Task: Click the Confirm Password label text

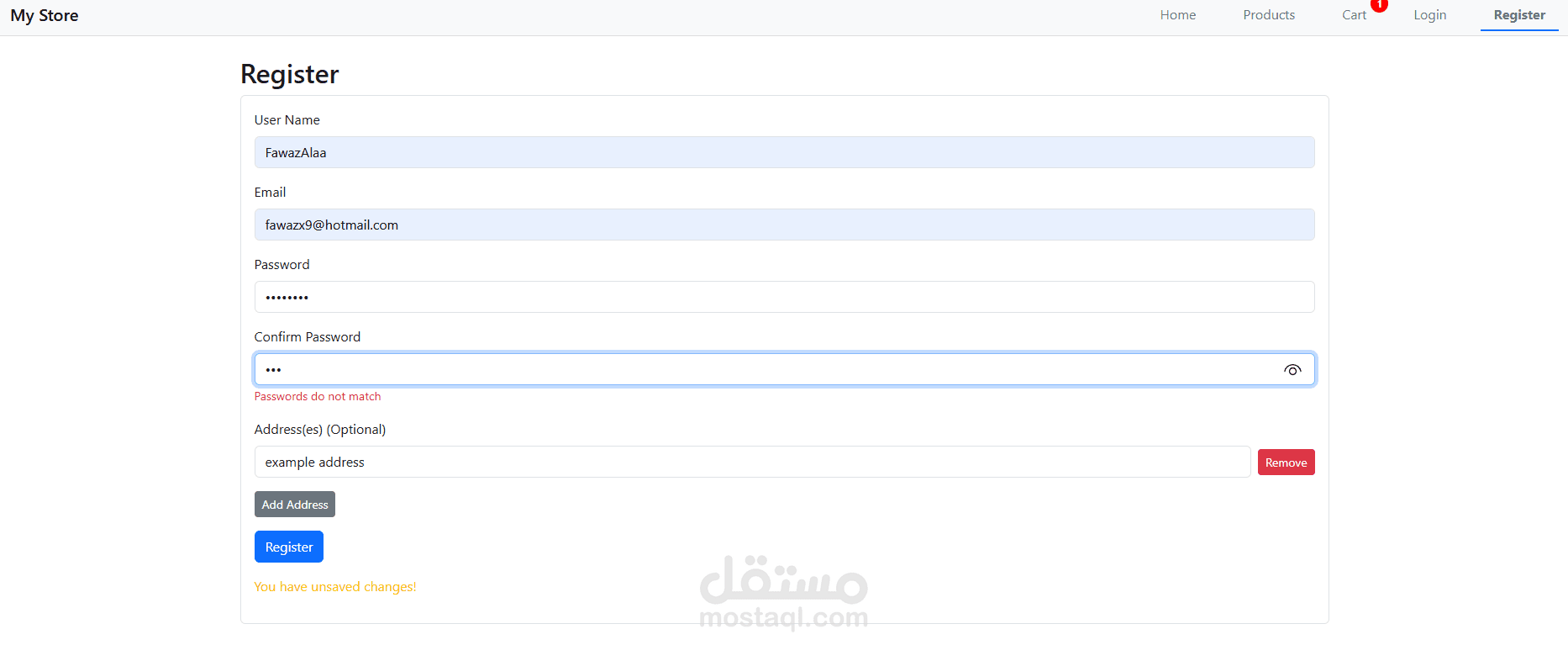Action: click(307, 337)
